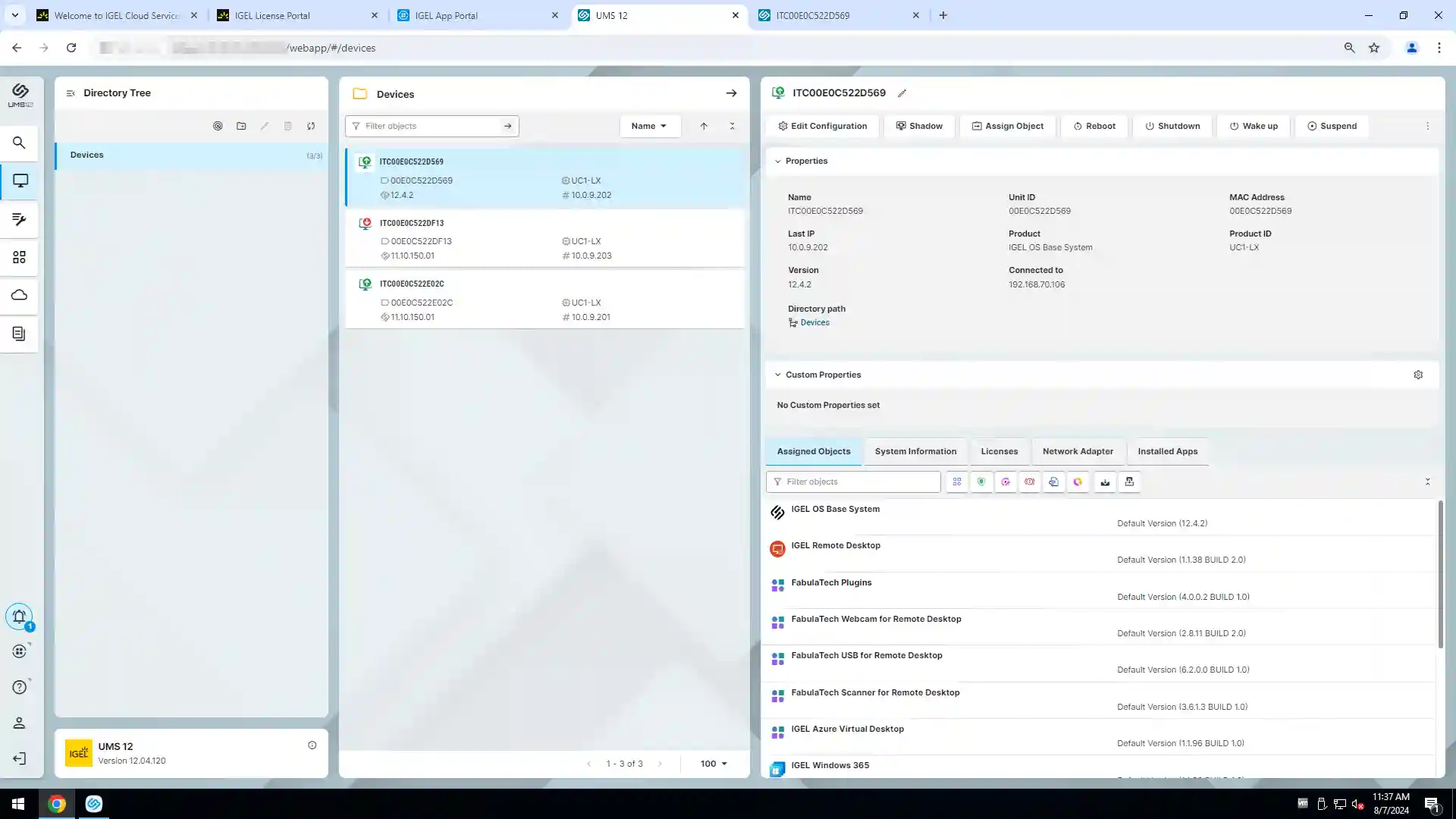1456x819 pixels.
Task: Open the Name sort dropdown
Action: coord(649,126)
